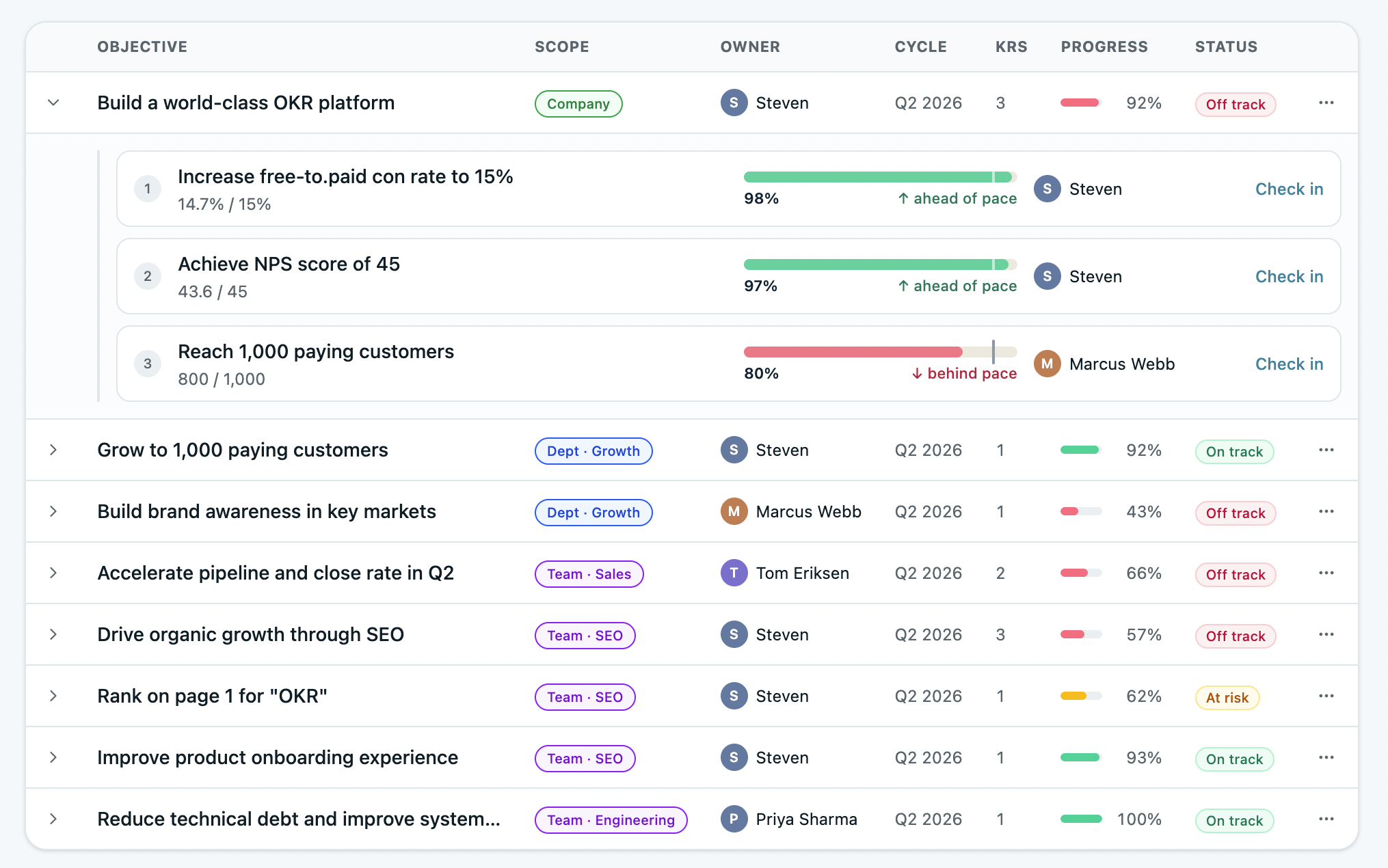Viewport: 1388px width, 868px height.
Task: Click the 100% progress value for Reduce technical debt
Action: (x=1139, y=819)
